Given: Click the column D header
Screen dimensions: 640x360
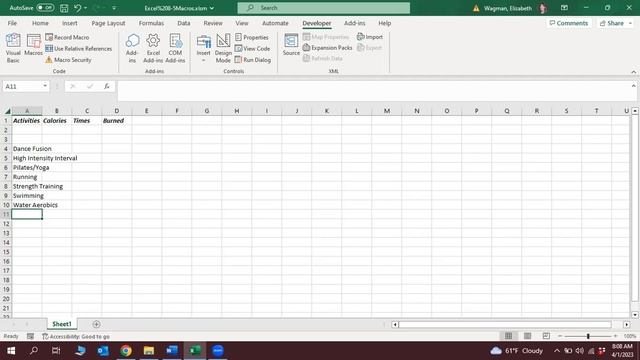Looking at the screenshot, I should click(117, 111).
